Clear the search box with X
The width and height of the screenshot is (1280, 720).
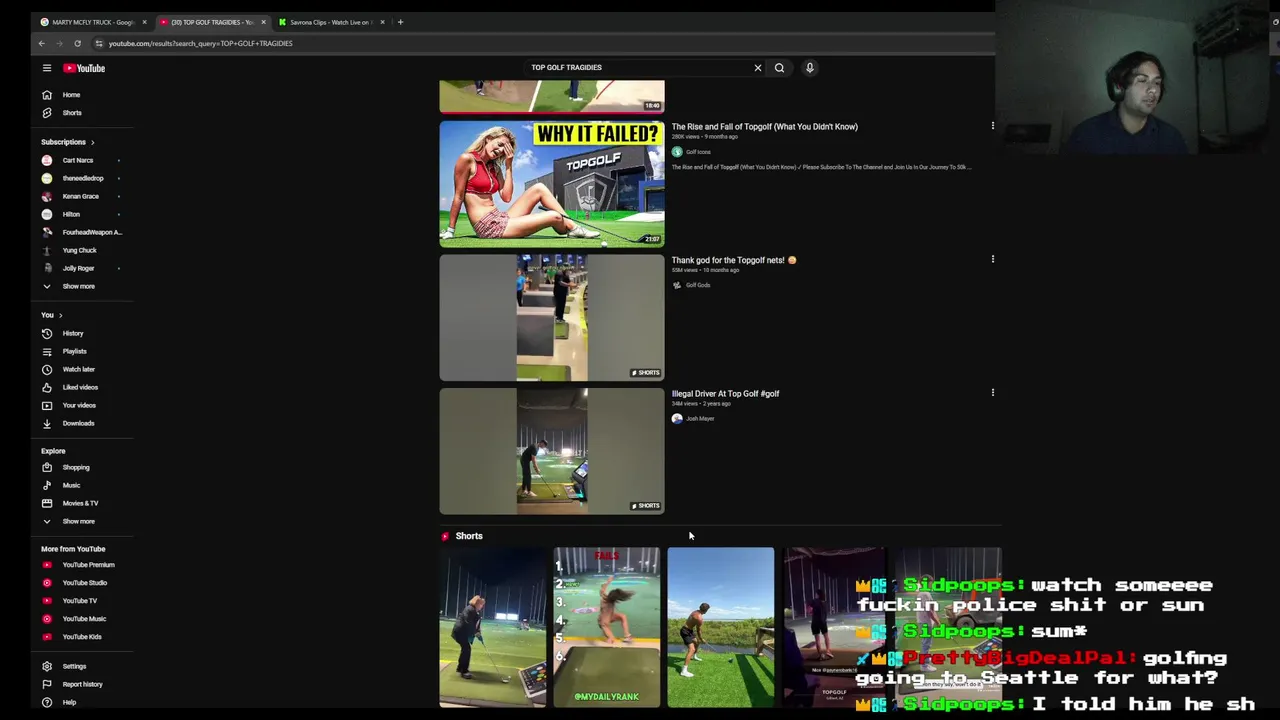(757, 68)
